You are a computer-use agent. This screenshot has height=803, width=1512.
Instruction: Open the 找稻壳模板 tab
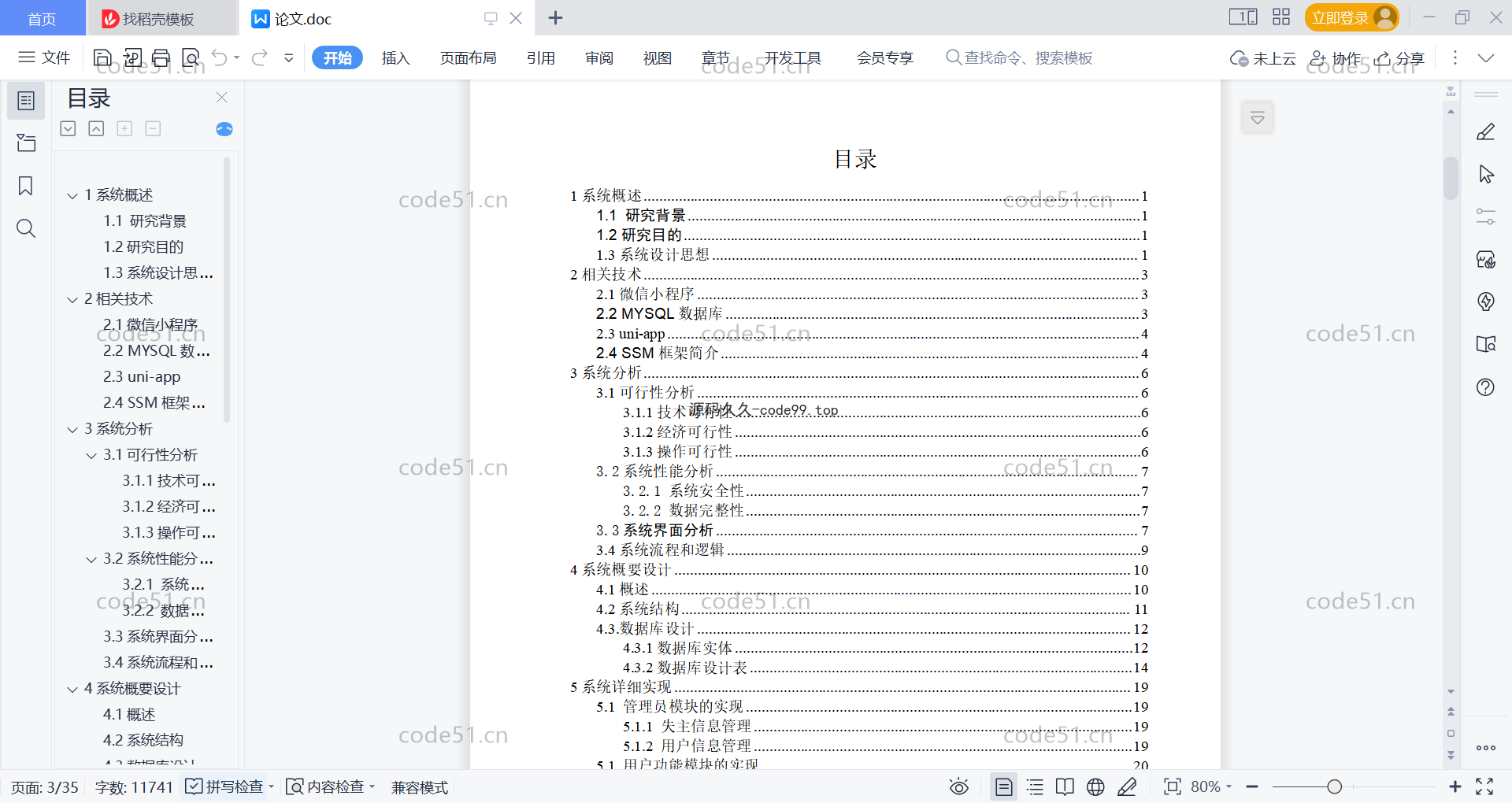tap(161, 18)
